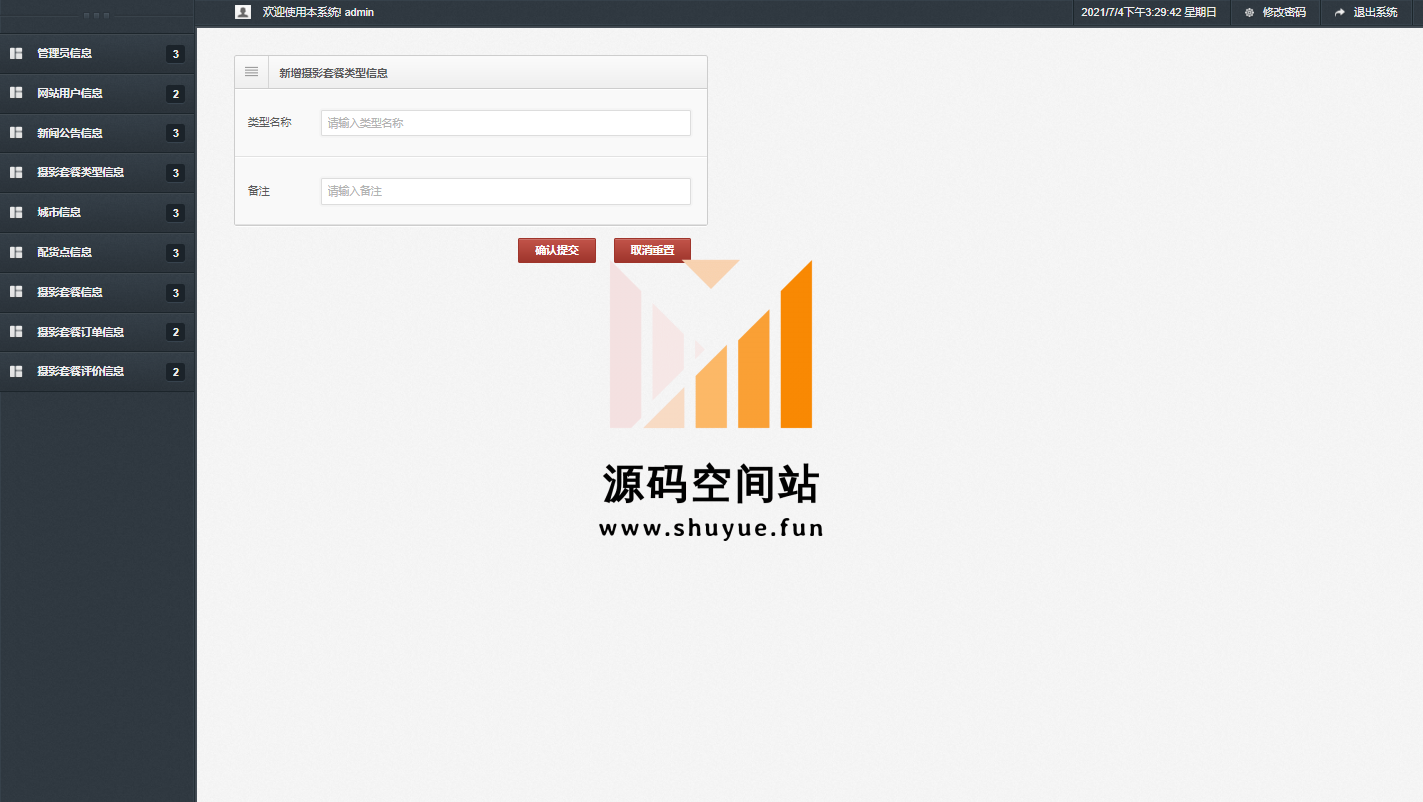Click grid icon beside 摄影套餐订单信息
The image size is (1423, 802).
coord(16,331)
